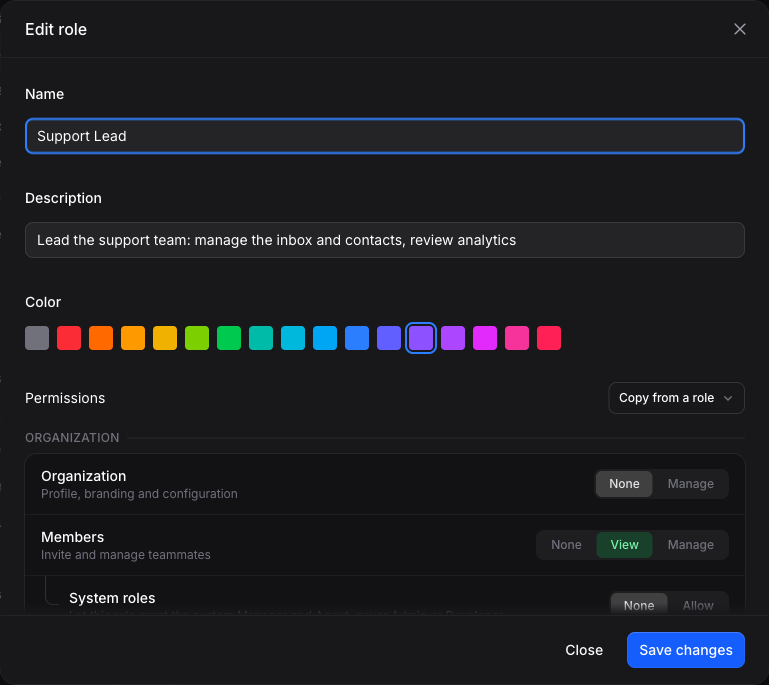This screenshot has height=685, width=769.
Task: Click the ORGANIZATION section label
Action: click(72, 437)
